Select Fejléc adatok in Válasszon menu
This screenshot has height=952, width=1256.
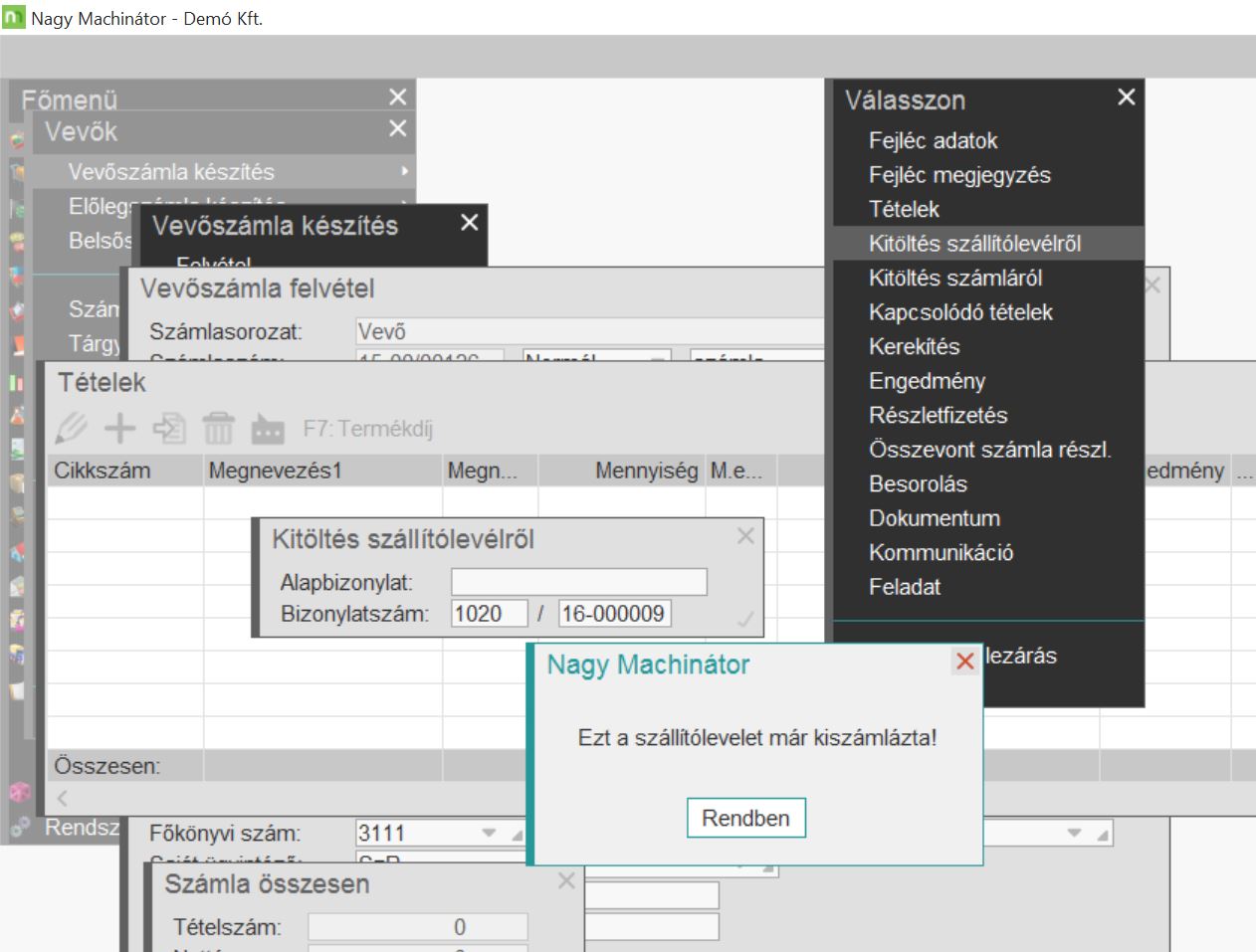(933, 140)
